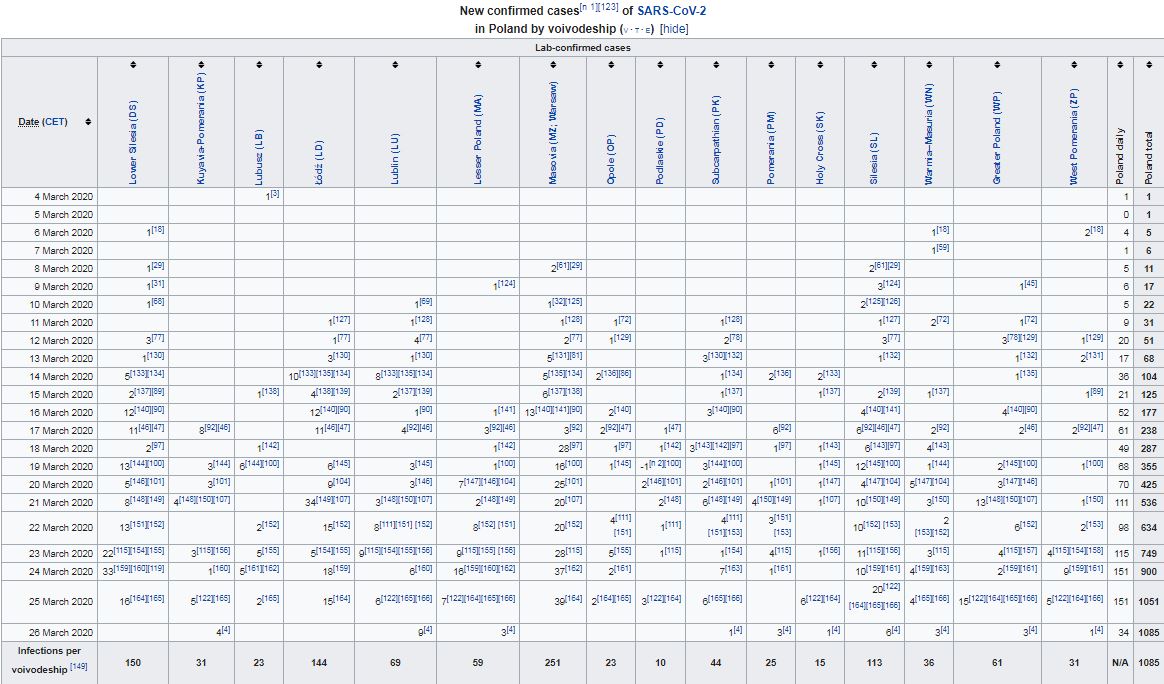Open reference [123] in the table title
This screenshot has width=1164, height=684.
[607, 7]
